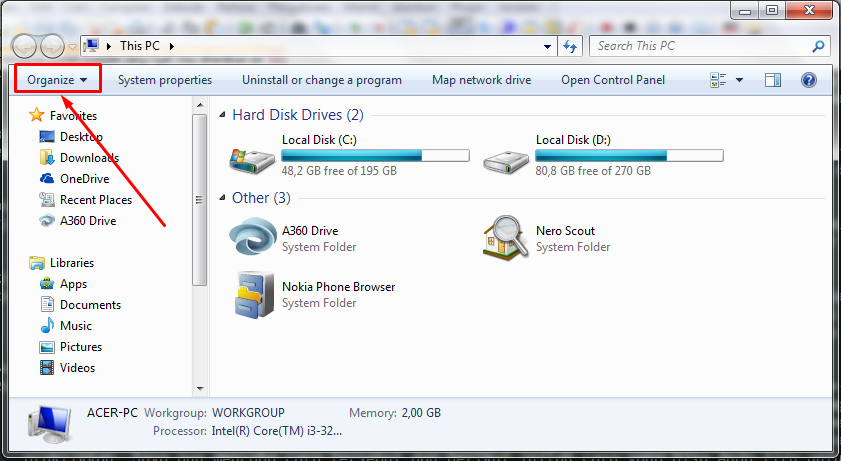
Task: Select Local Disk (D:) drive icon
Action: 506,160
